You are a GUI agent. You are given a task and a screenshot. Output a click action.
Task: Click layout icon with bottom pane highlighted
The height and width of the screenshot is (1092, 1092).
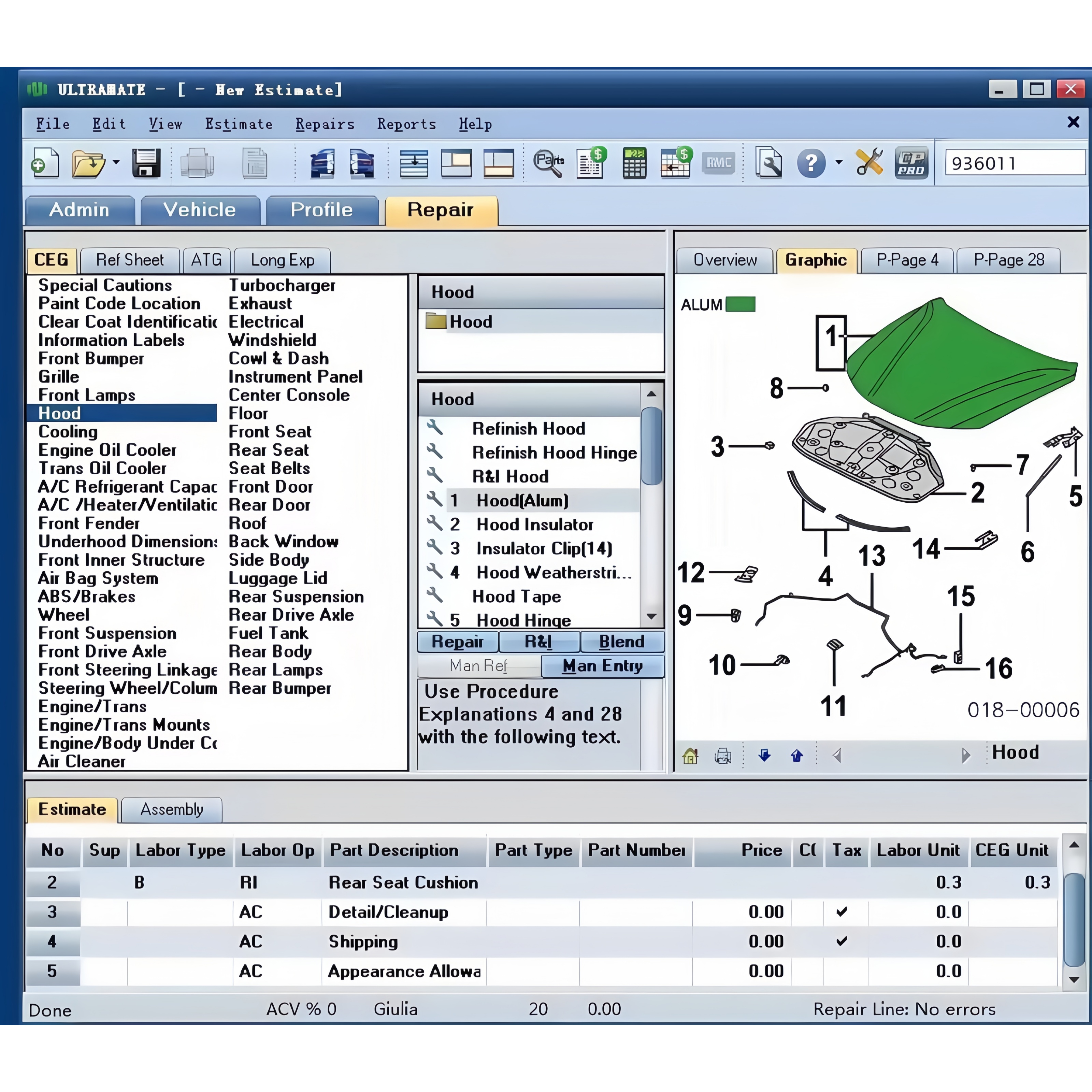coord(499,163)
